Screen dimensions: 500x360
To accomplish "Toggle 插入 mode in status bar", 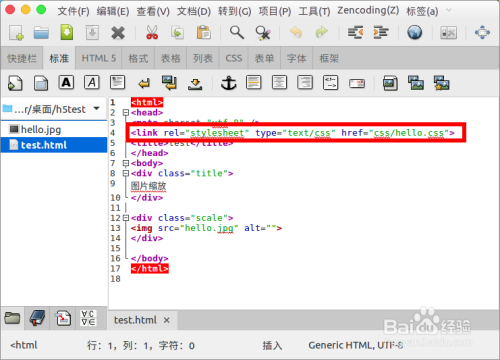I will pos(272,345).
